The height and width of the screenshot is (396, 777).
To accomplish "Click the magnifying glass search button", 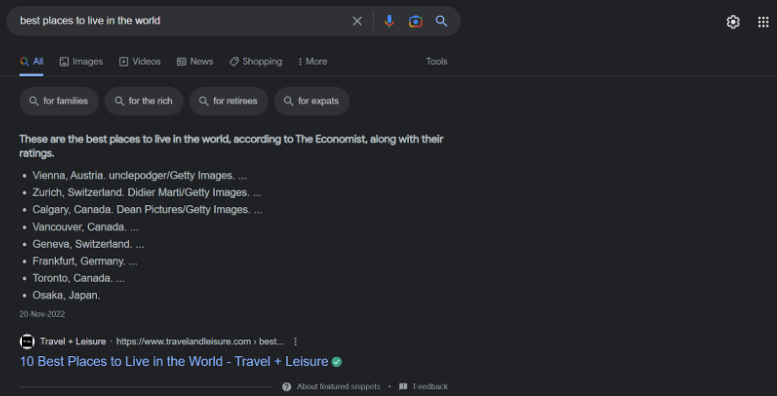I will point(441,21).
